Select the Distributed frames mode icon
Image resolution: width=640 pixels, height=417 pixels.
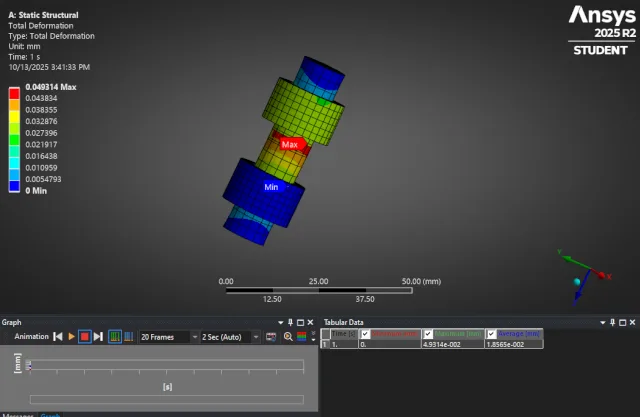[115, 337]
